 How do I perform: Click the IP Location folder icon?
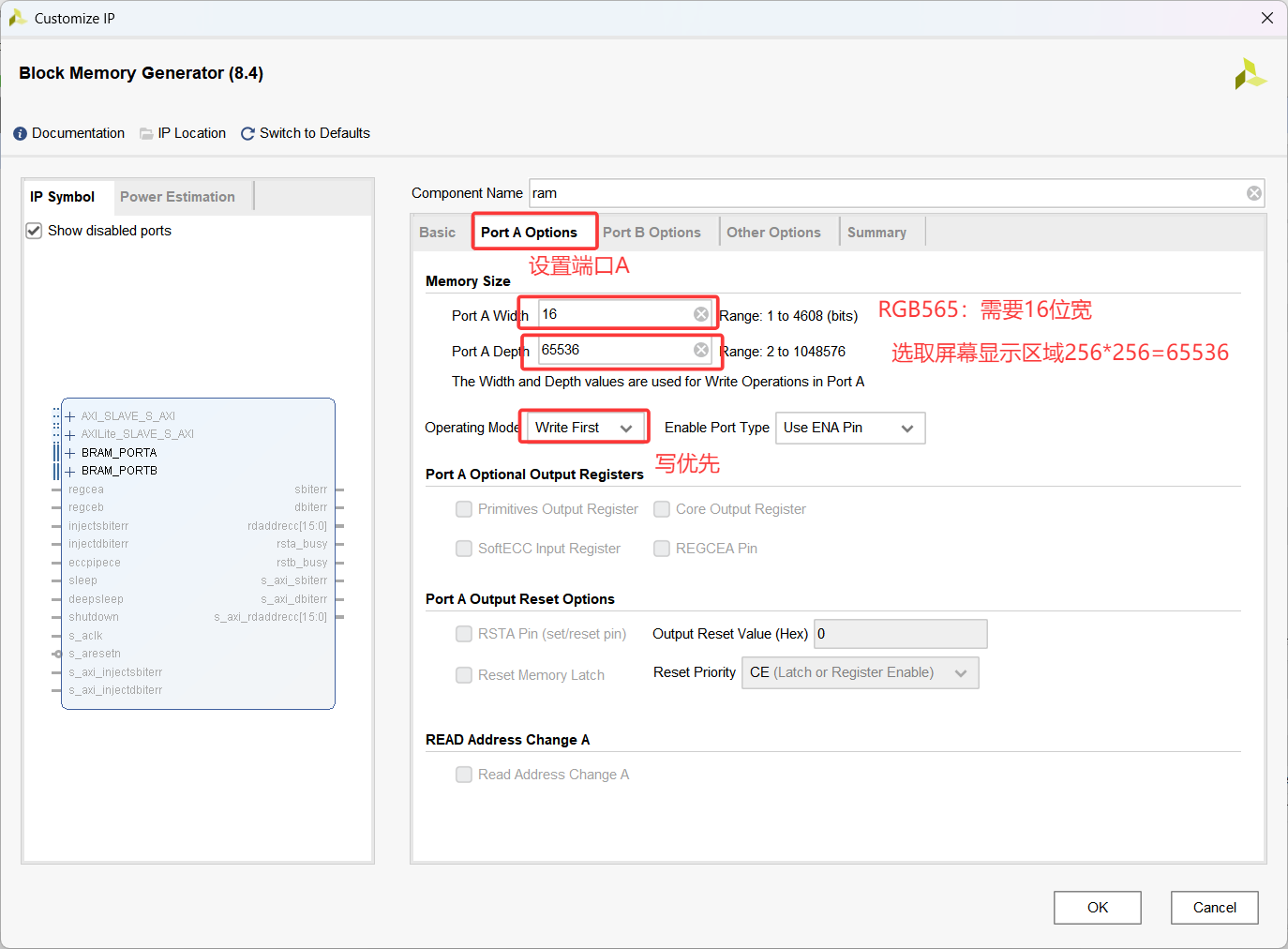[146, 134]
